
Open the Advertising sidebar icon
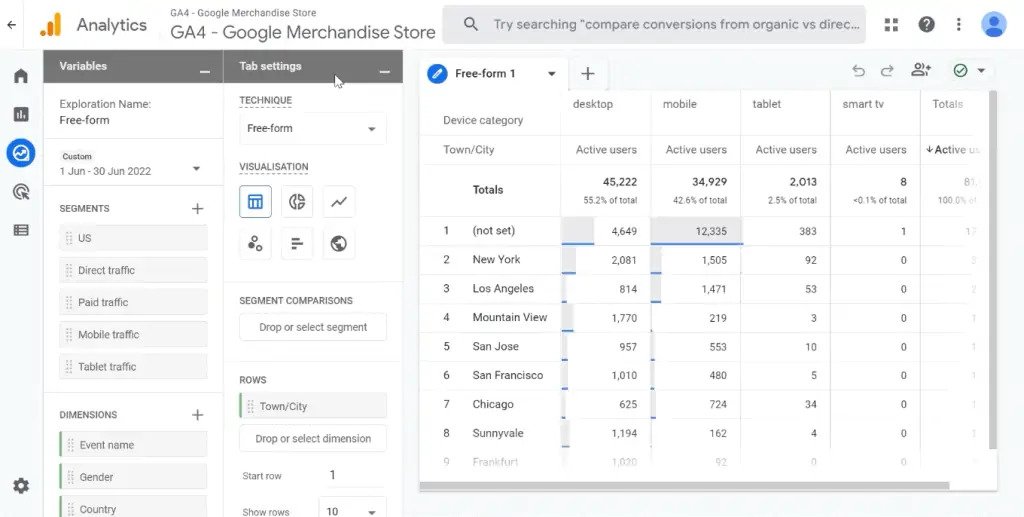click(x=21, y=191)
